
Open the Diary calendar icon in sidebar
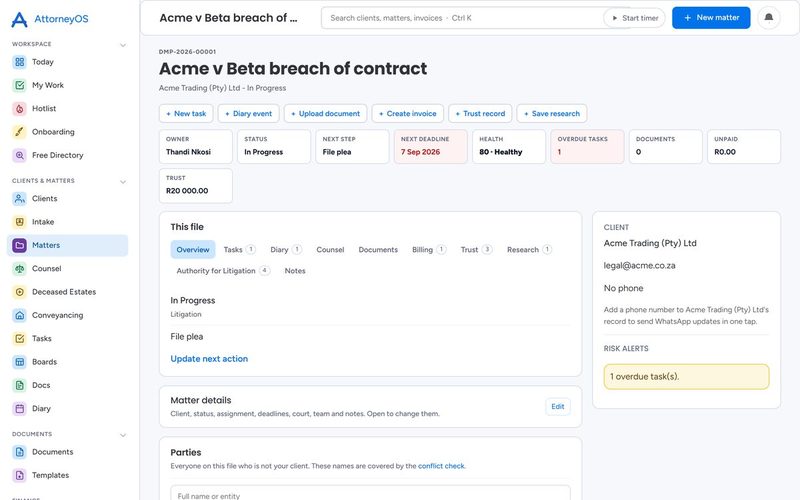coord(19,408)
